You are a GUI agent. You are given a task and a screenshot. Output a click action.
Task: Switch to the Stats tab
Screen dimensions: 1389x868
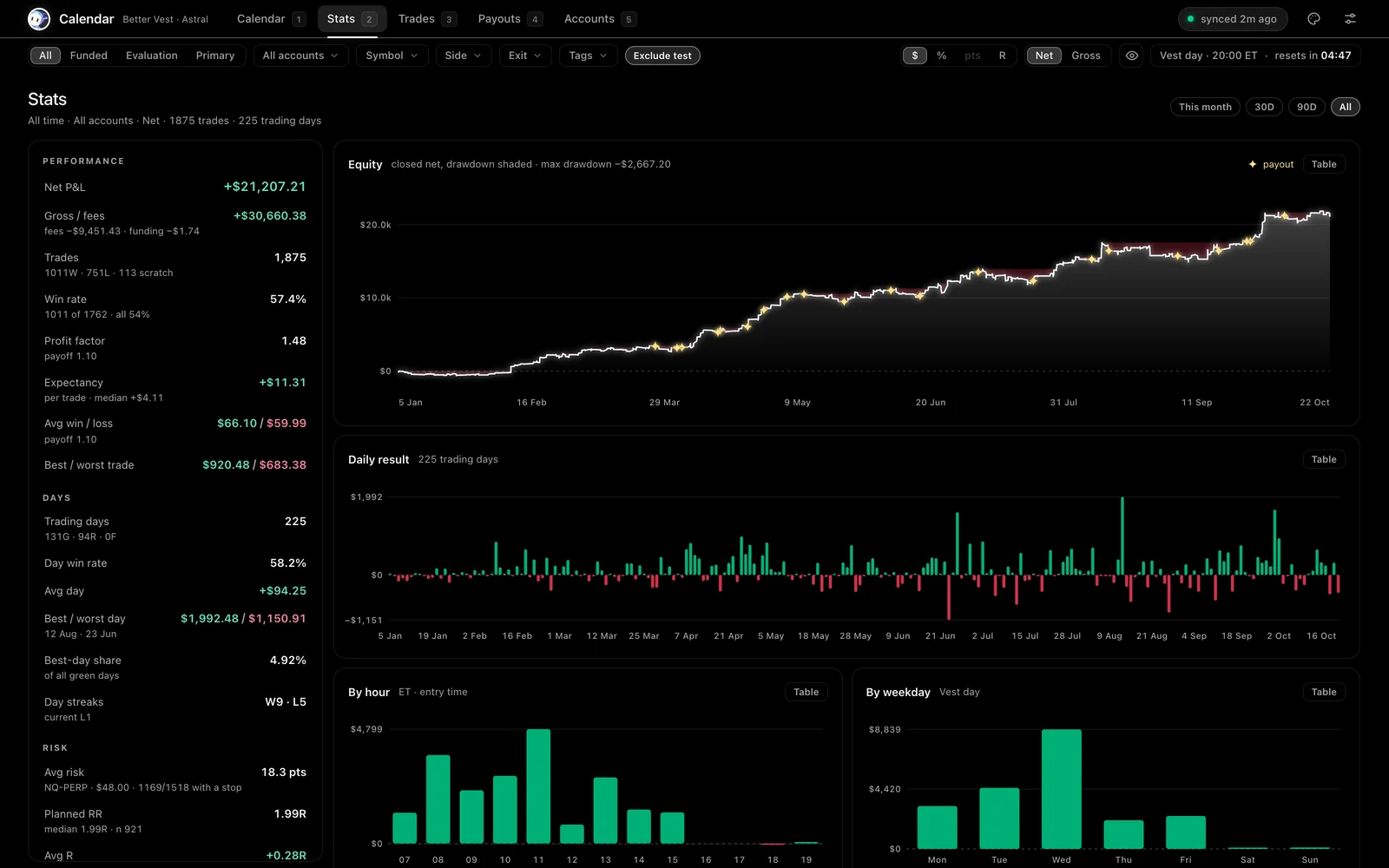(x=352, y=19)
